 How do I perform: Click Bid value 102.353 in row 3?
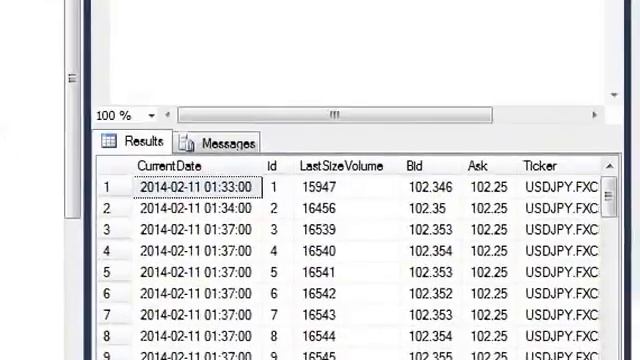(431, 230)
